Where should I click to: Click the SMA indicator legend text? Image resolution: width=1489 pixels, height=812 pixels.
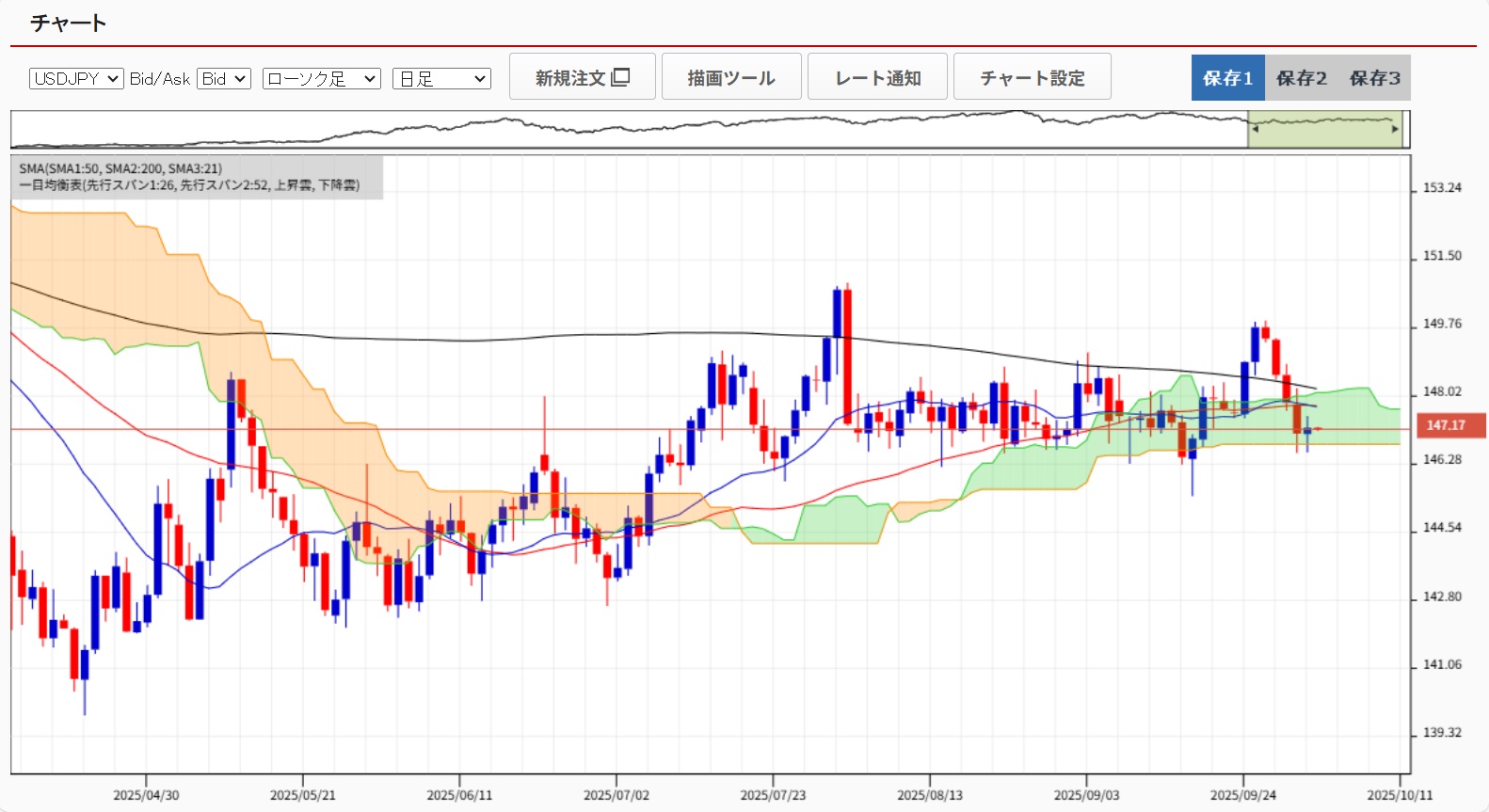coord(120,168)
